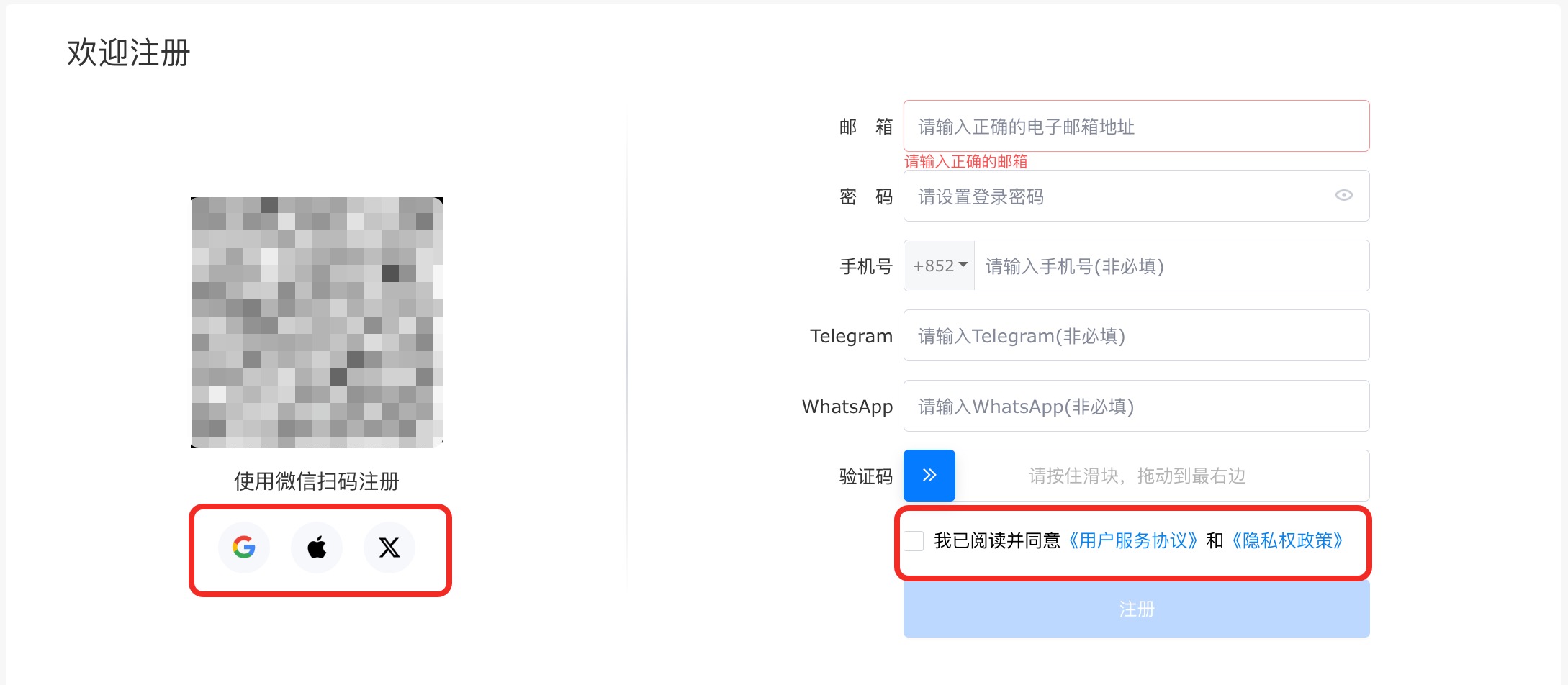Open the +852 country code dropdown
This screenshot has width=1568, height=685.
click(940, 266)
